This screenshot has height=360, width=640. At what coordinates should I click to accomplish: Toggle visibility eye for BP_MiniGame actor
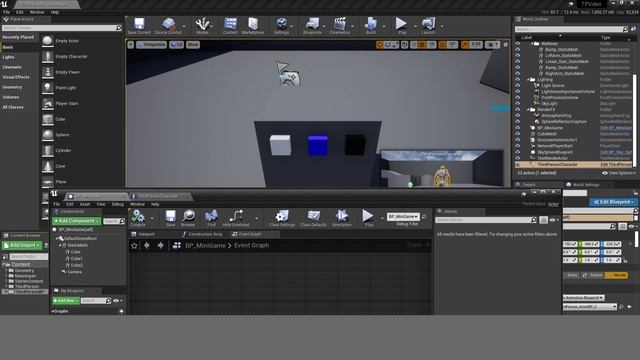(518, 128)
